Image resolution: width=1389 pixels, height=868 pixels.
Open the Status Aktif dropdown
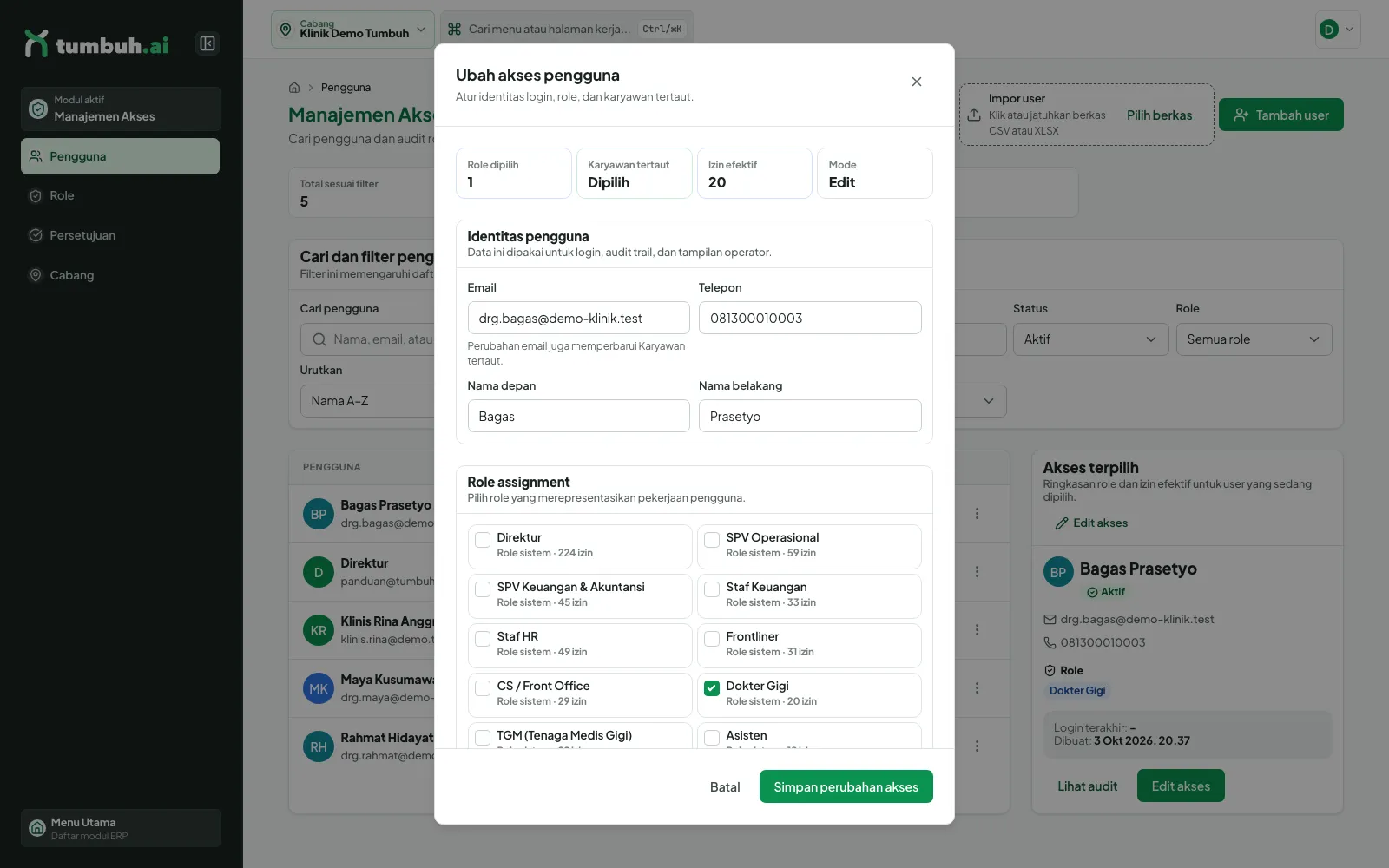pyautogui.click(x=1090, y=339)
